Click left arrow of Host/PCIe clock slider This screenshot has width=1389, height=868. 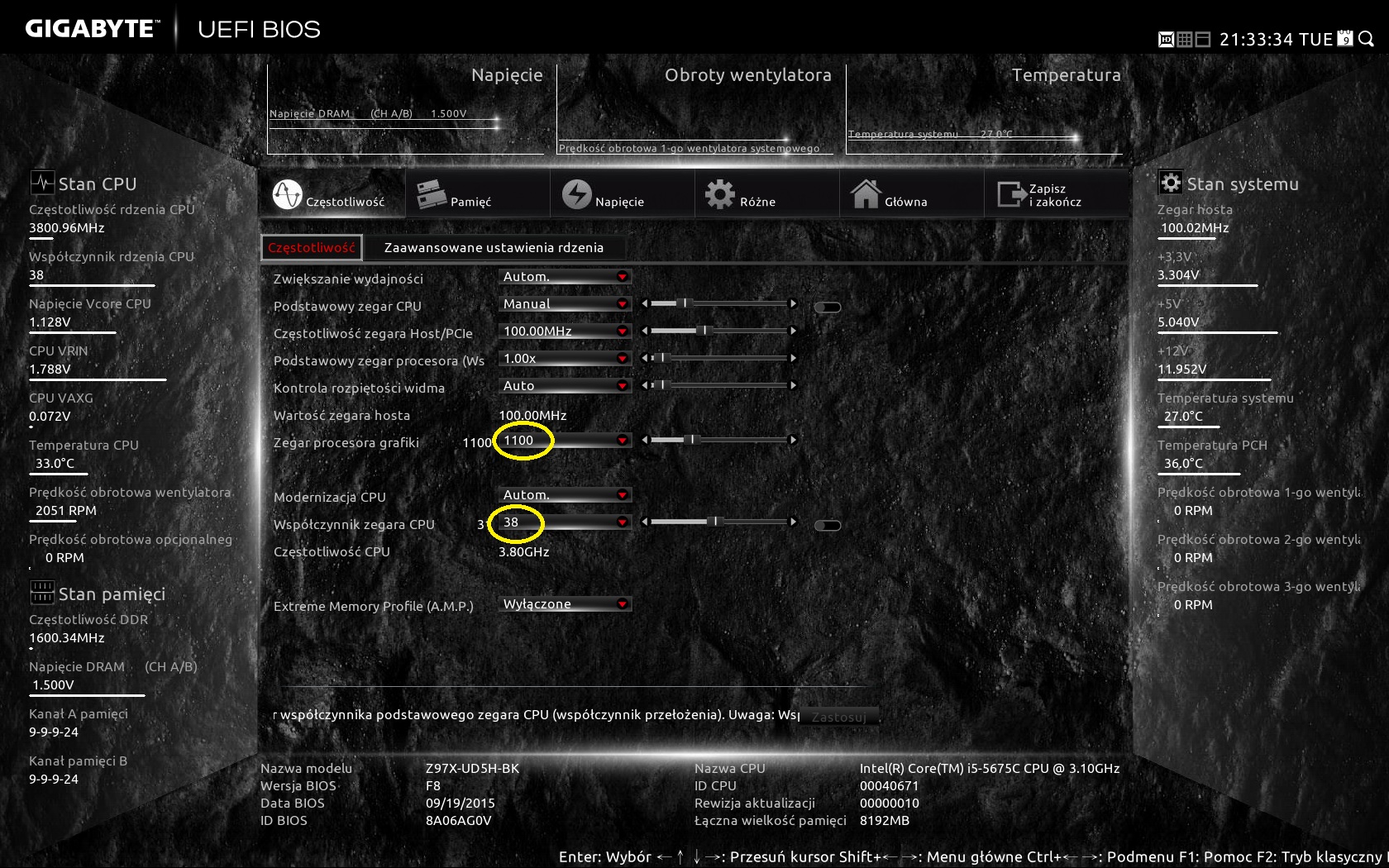click(645, 331)
